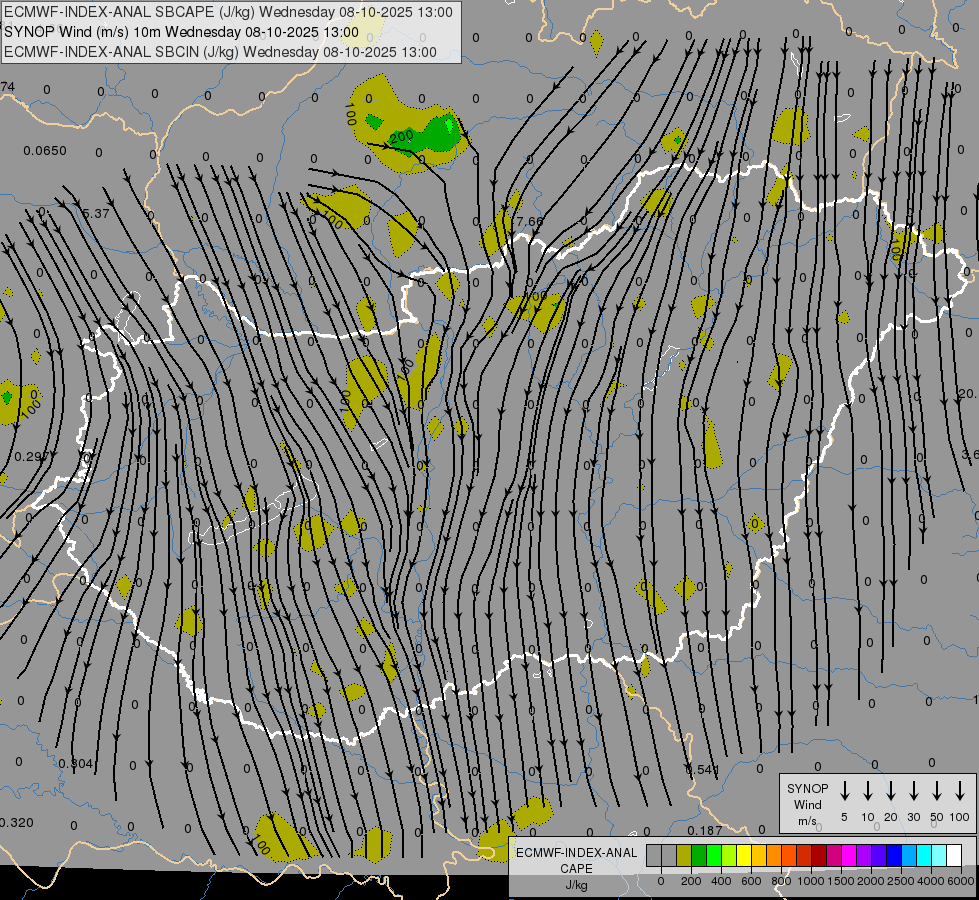Select the yellow-green CAPE legend swatch
This screenshot has width=979, height=900.
[x=729, y=856]
